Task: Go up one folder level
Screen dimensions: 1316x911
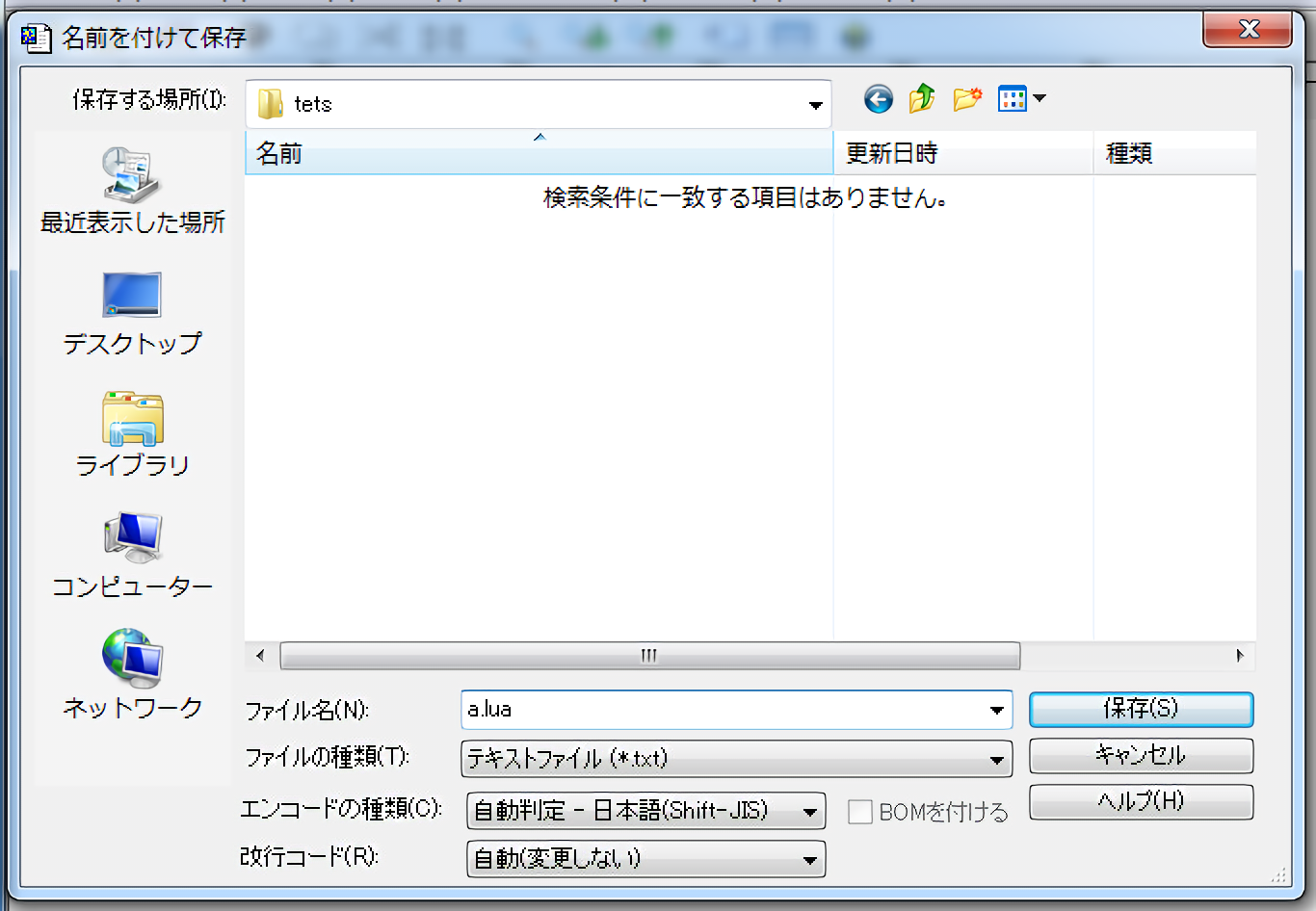Action: pyautogui.click(x=922, y=99)
